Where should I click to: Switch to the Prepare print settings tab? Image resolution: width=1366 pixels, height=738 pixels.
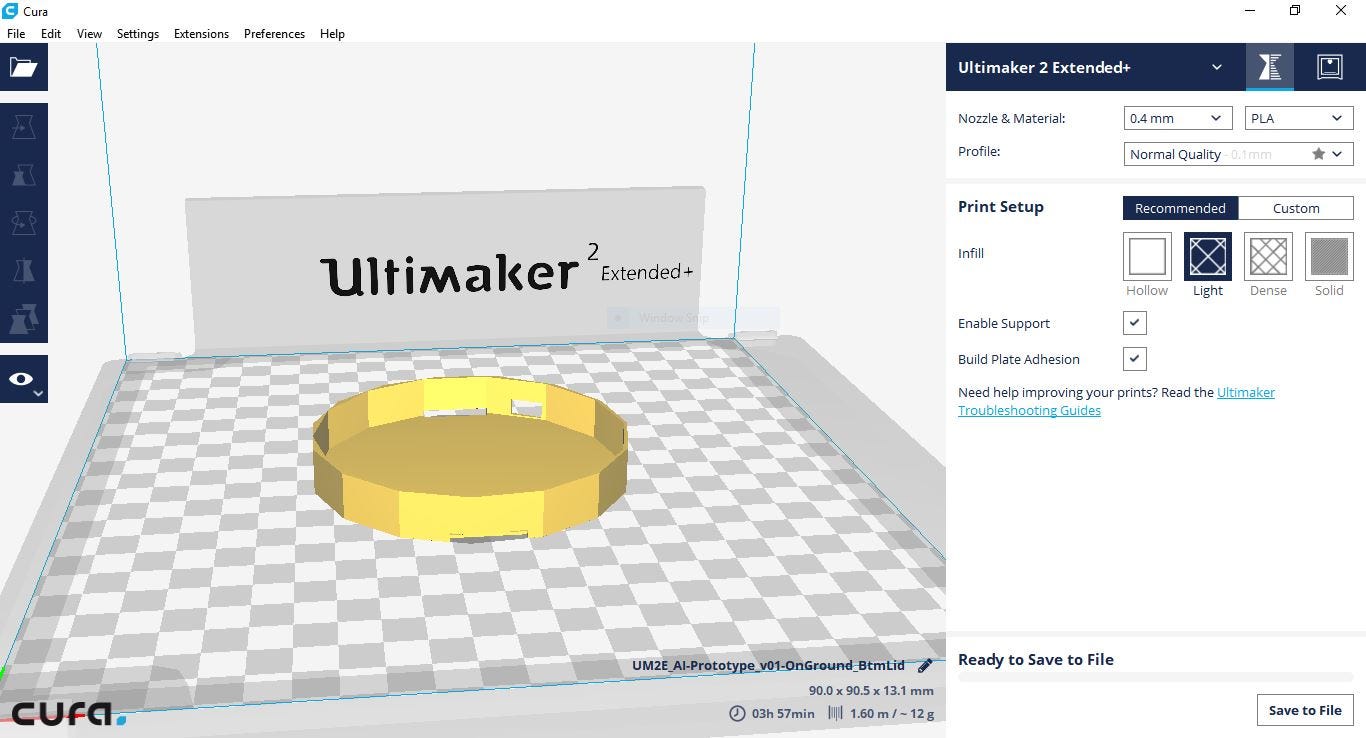pyautogui.click(x=1270, y=67)
